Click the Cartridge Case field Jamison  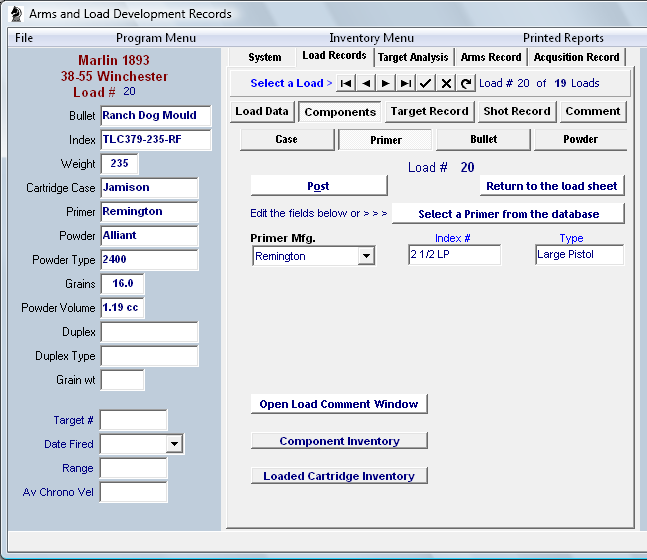149,188
